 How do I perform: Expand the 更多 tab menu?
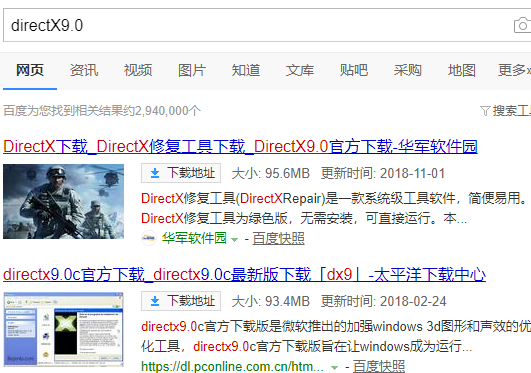514,70
